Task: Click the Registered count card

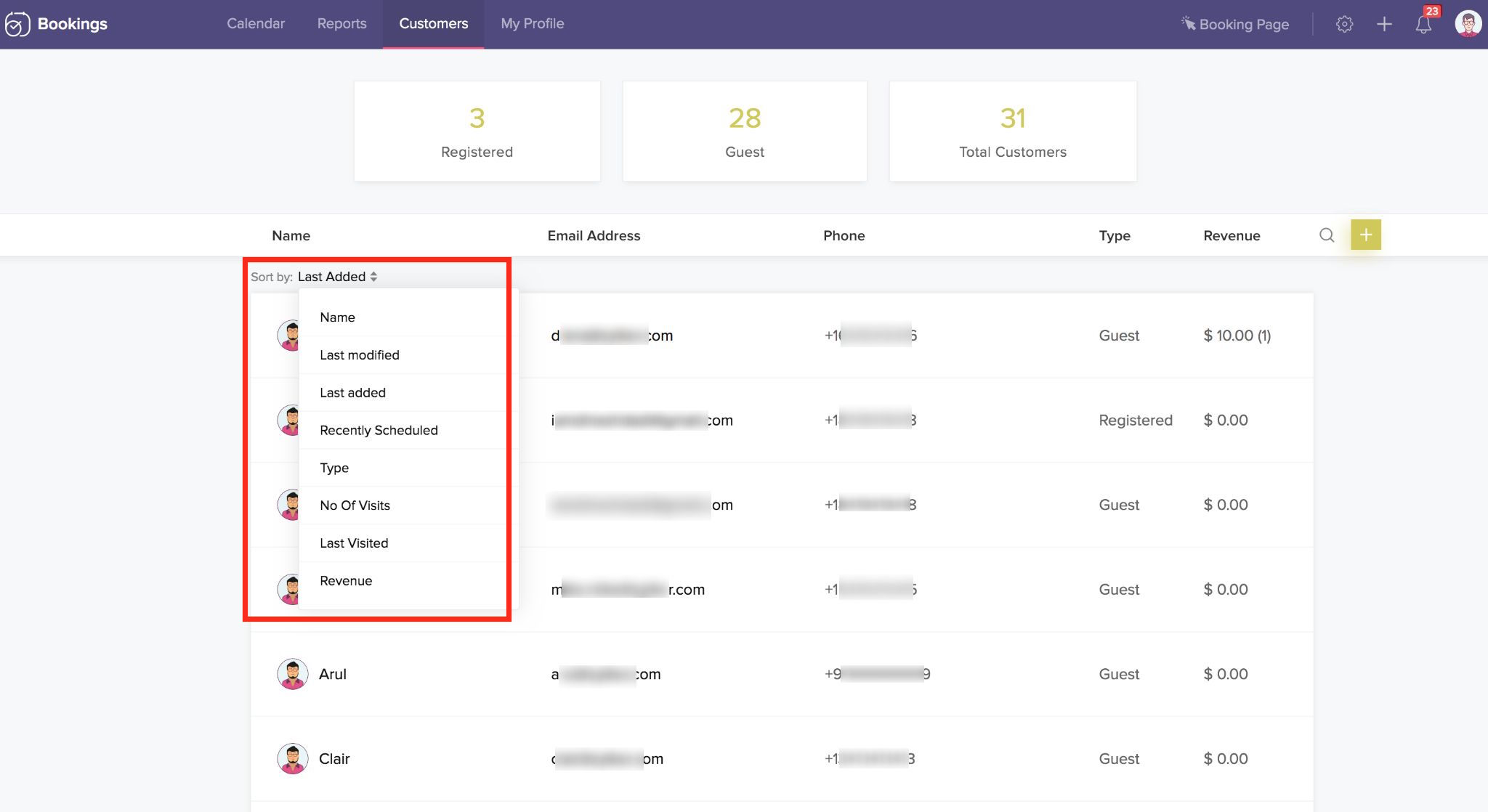Action: coord(477,131)
